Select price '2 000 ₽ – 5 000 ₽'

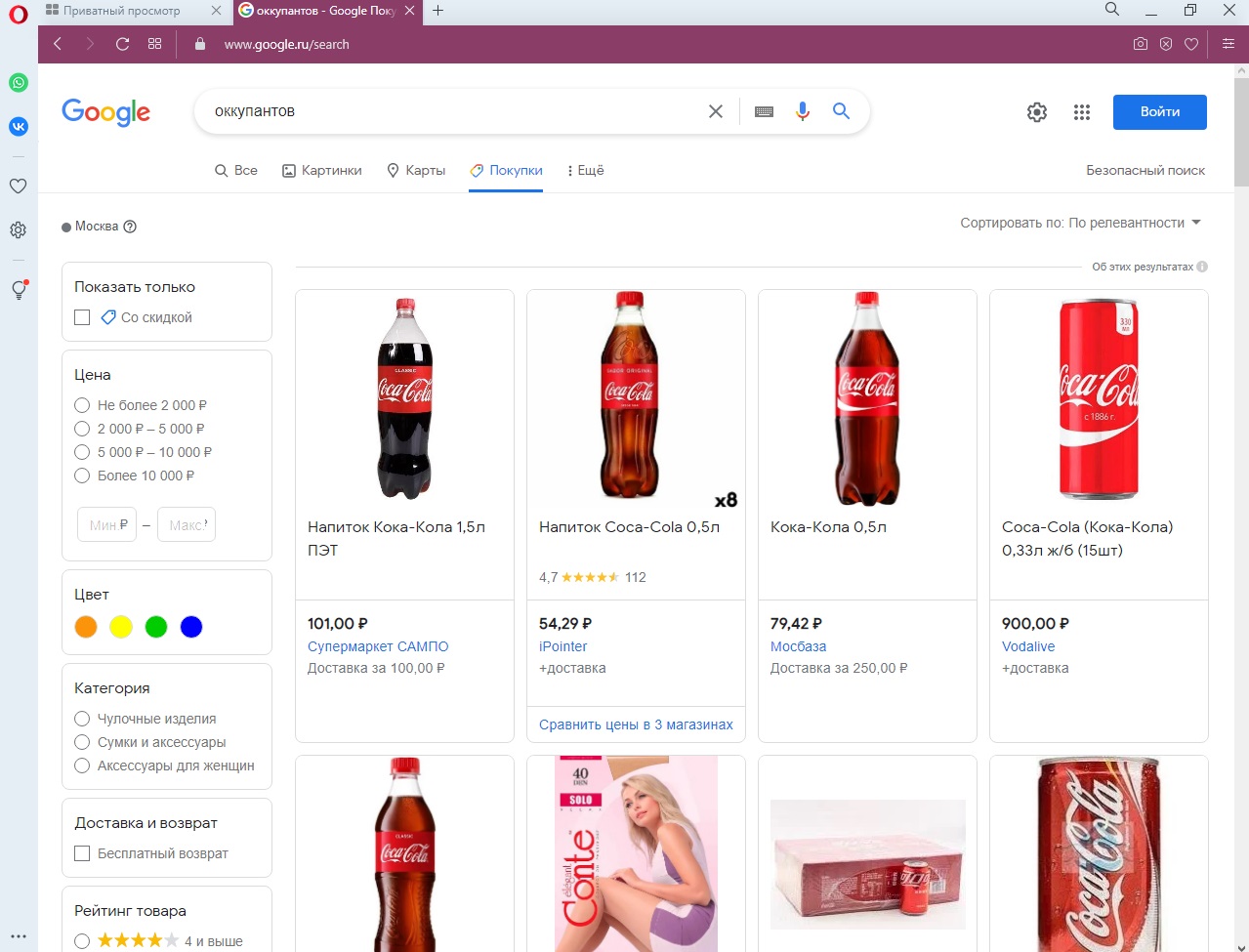(x=82, y=429)
